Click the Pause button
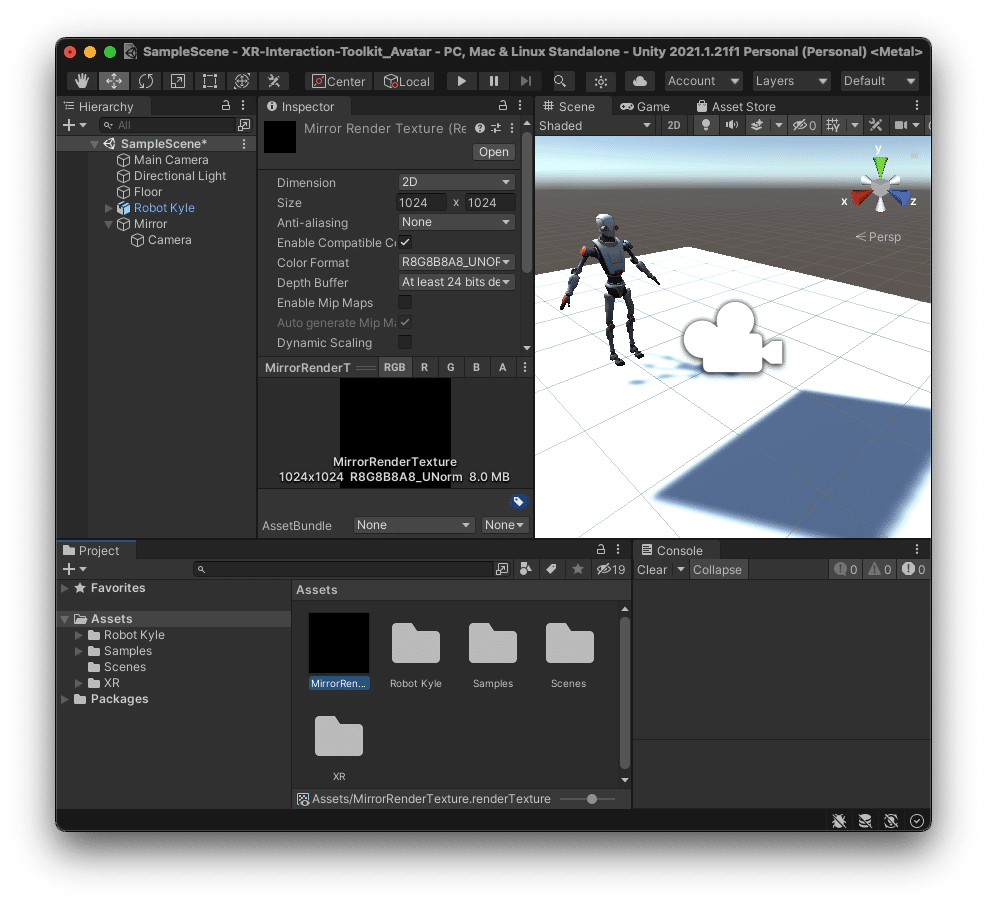Screen dimensions: 987x905 coord(494,81)
